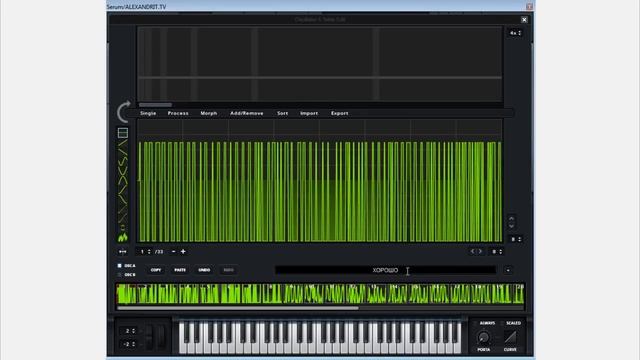Click the icon left of the frame number
Image resolution: width=640 pixels, height=360 pixels.
click(122, 252)
